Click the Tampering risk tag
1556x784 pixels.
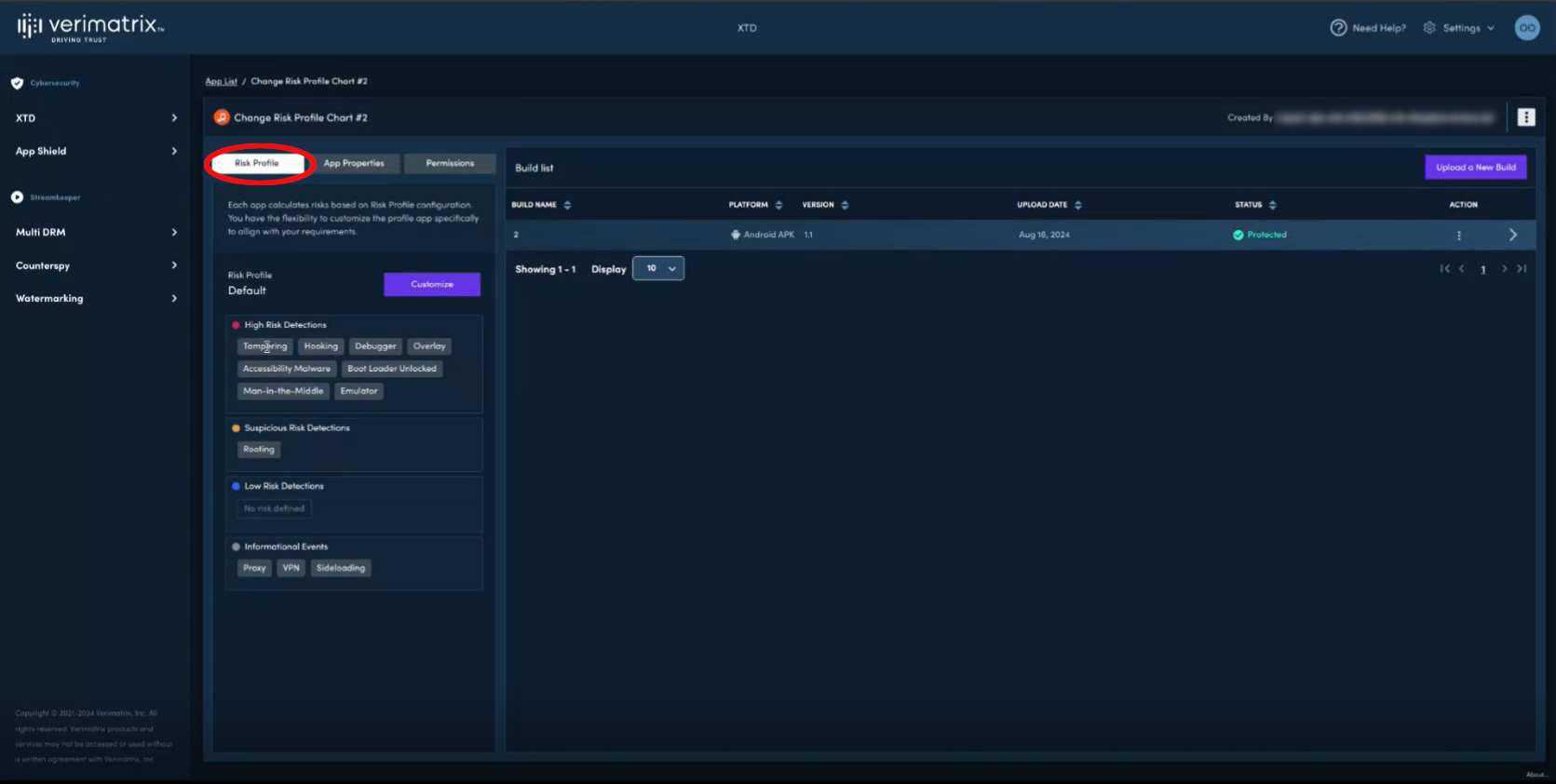tap(265, 346)
